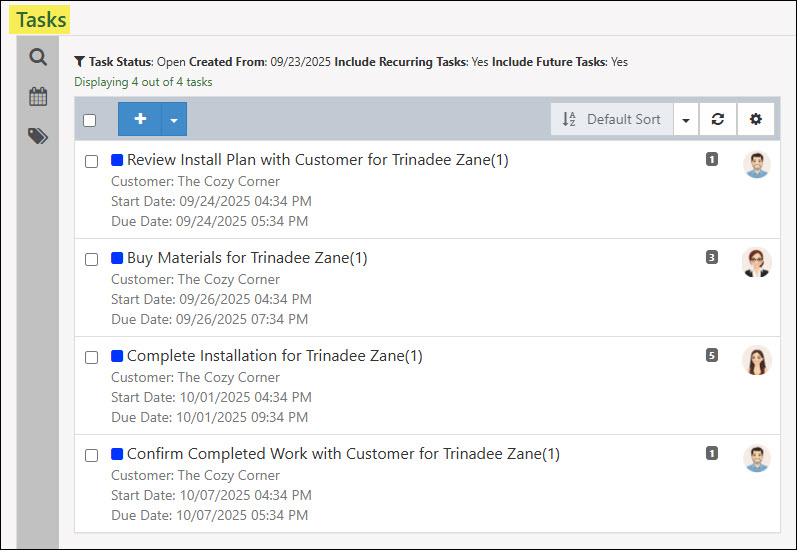Open task list settings gear
Viewport: 797px width, 550px height.
(x=755, y=119)
